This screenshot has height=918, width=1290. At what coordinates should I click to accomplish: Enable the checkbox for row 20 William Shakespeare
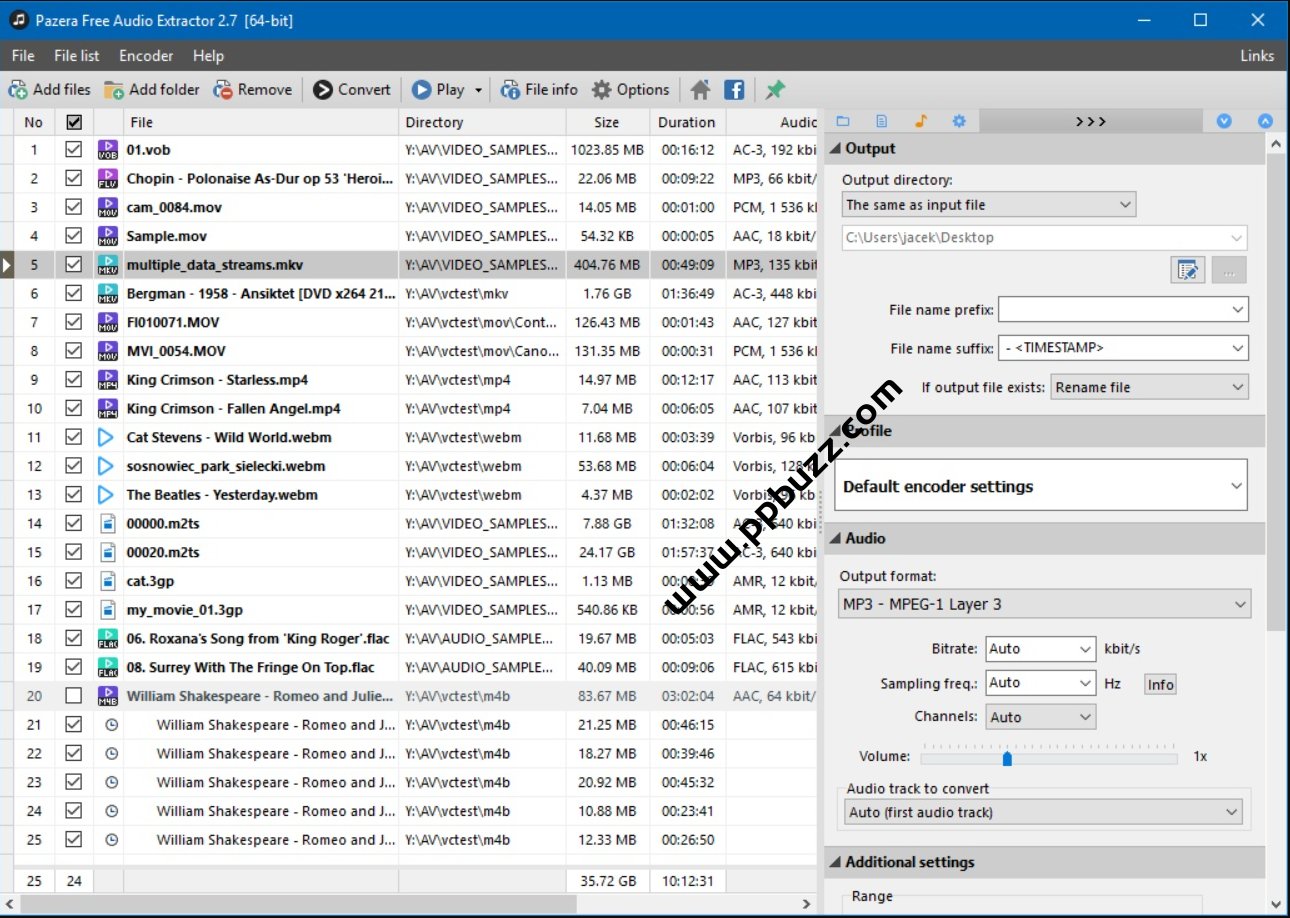tap(73, 696)
